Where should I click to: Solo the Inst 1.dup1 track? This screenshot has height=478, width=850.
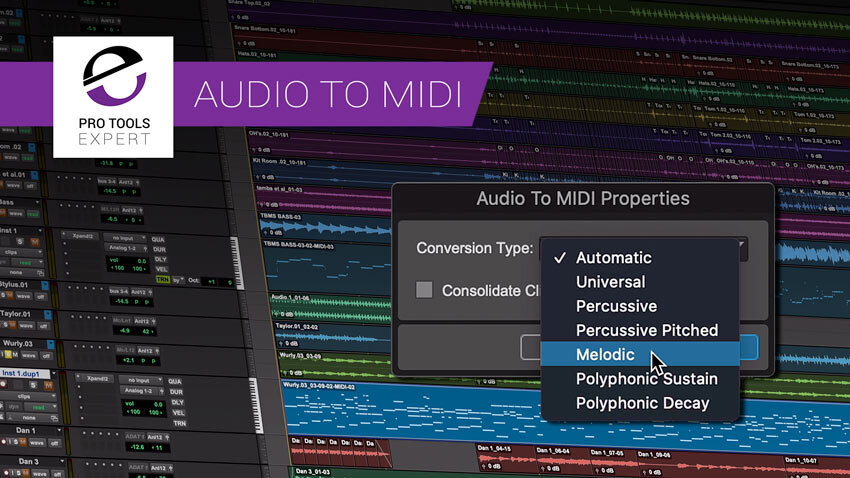[33, 385]
